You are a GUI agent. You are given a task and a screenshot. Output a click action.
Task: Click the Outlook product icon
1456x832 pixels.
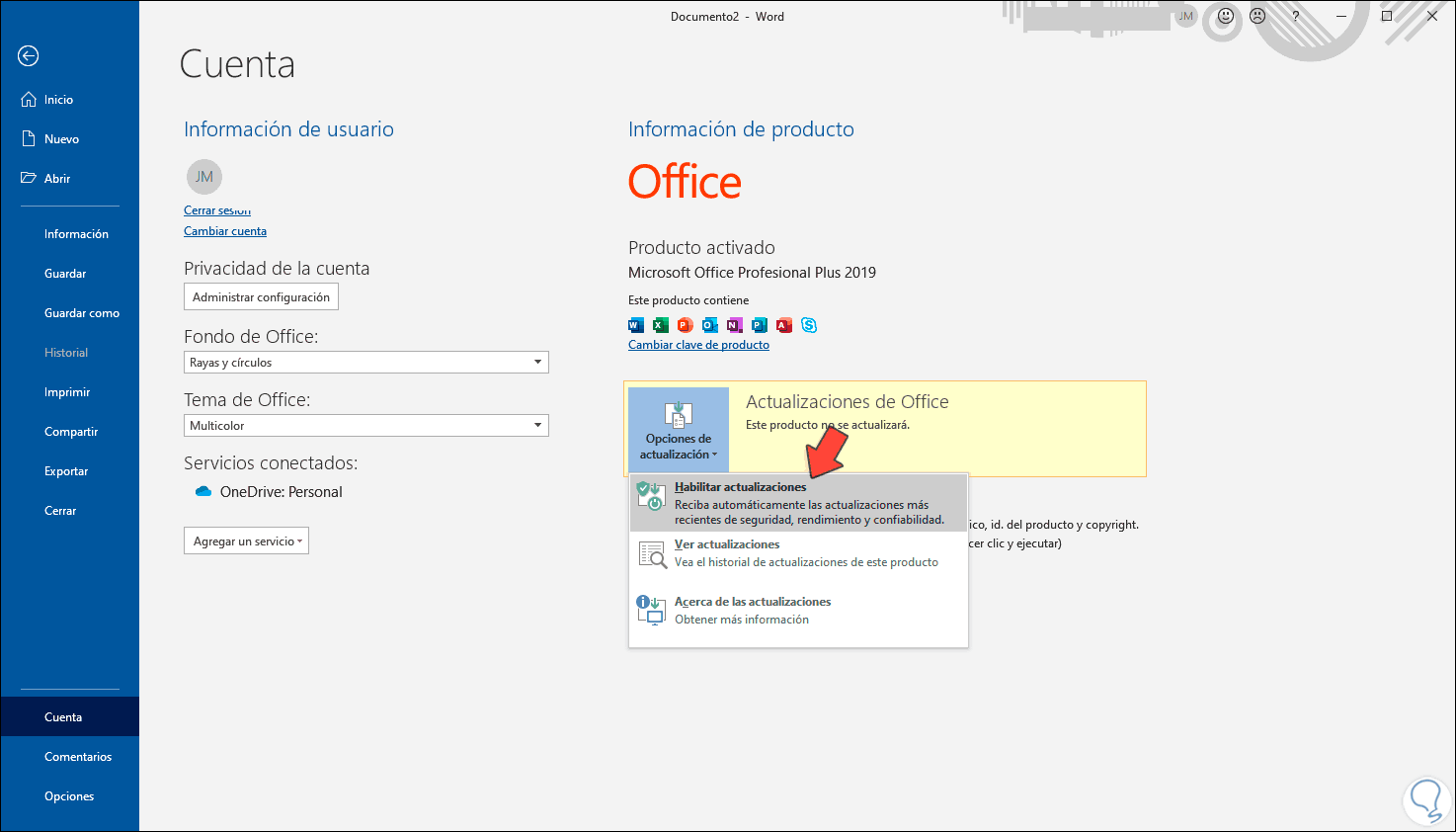(710, 325)
